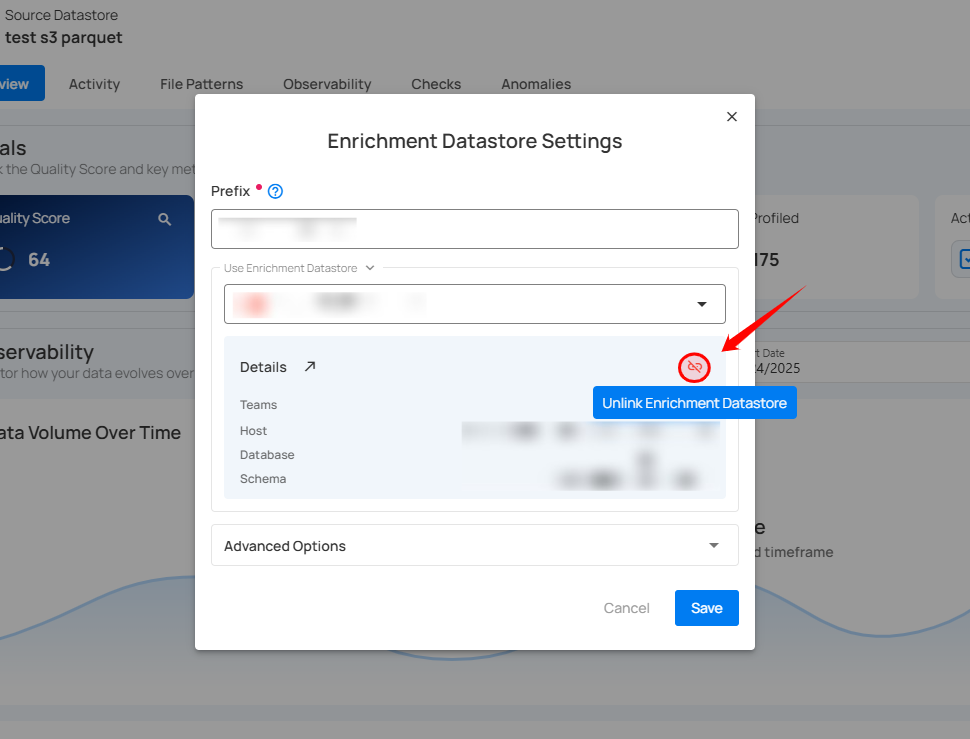Screen dimensions: 970x739
Task: Click the unlink enrichment datastore icon
Action: [x=694, y=368]
